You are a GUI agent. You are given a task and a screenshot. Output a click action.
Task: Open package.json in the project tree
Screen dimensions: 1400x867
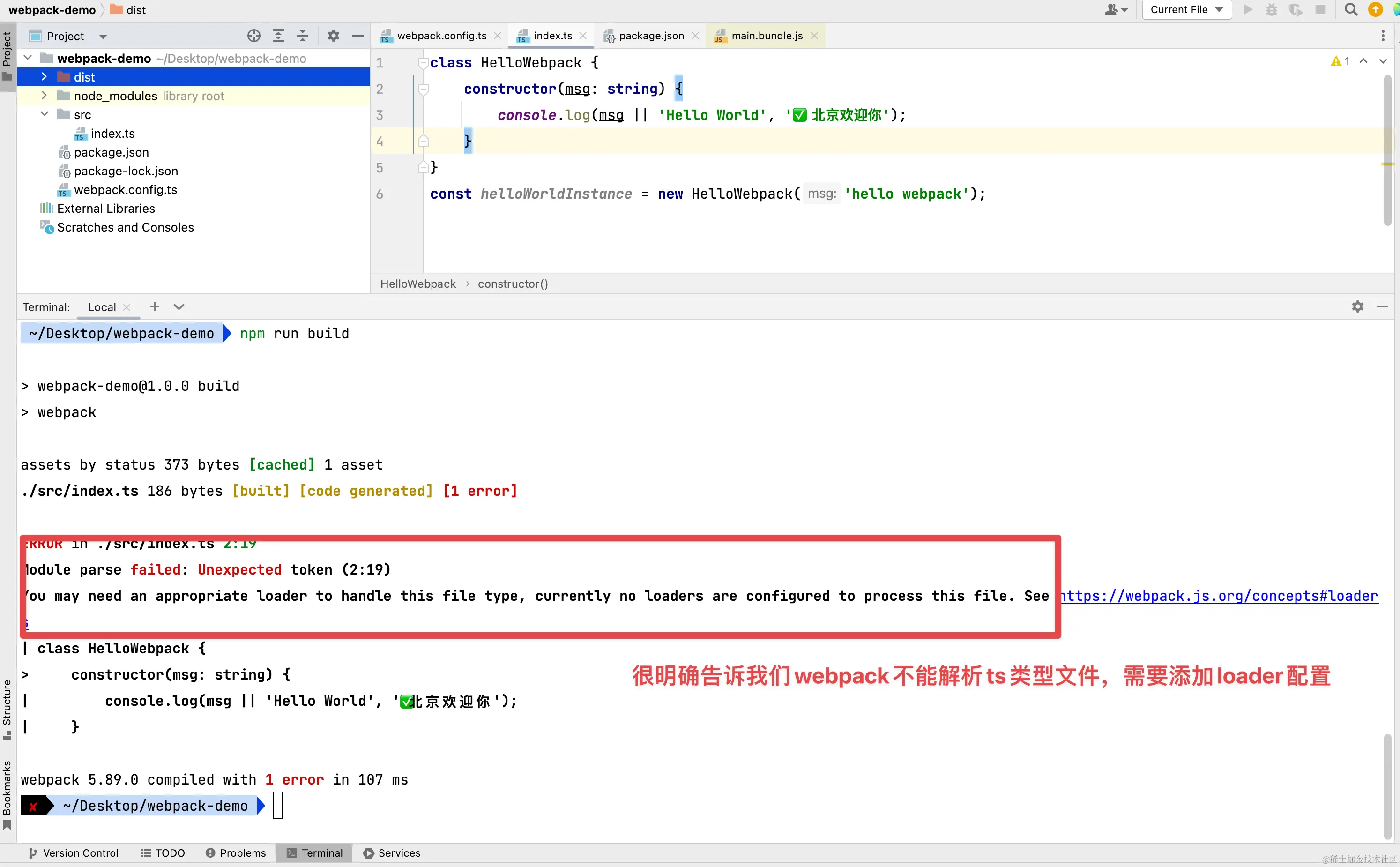(111, 152)
